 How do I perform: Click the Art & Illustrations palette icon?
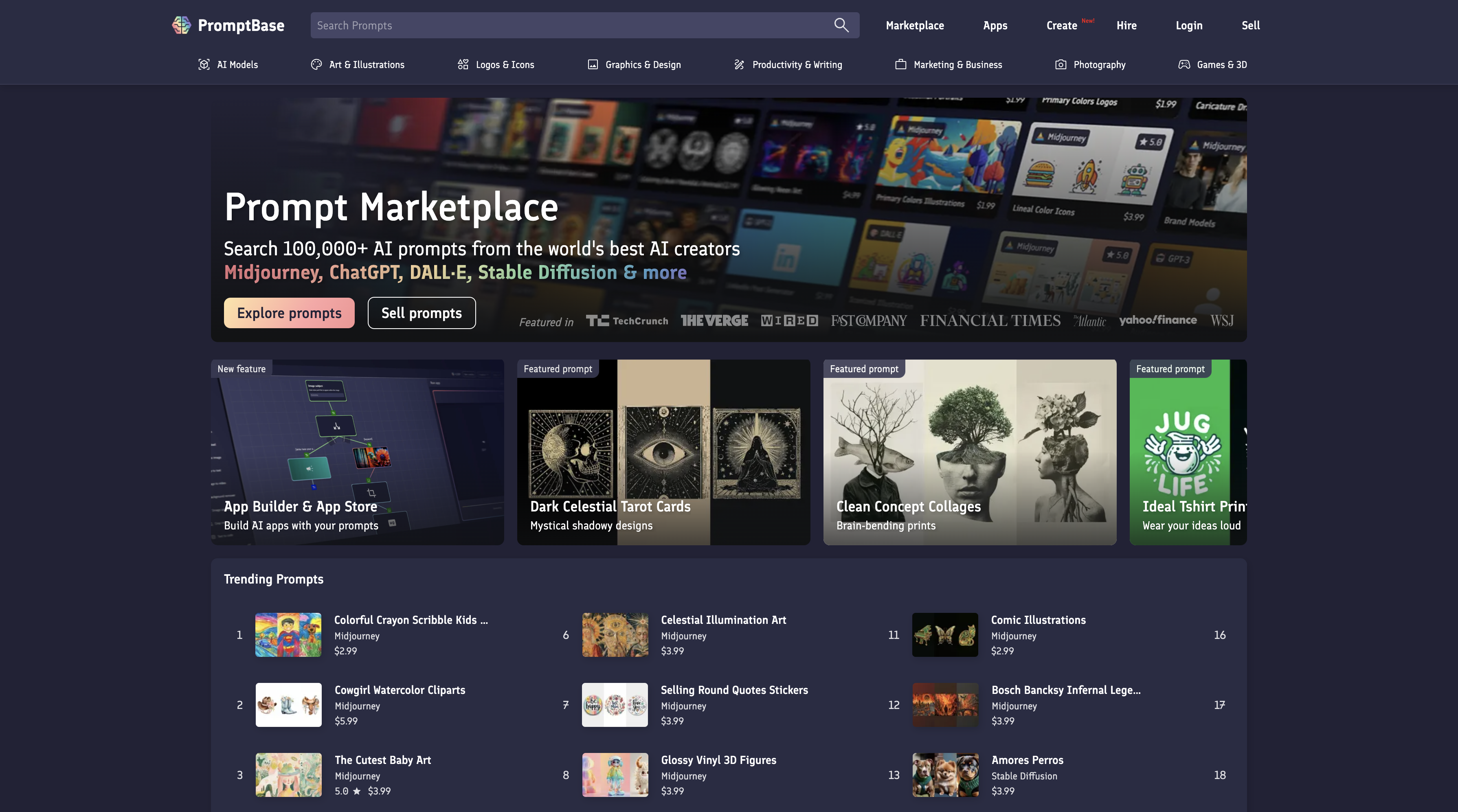click(316, 64)
